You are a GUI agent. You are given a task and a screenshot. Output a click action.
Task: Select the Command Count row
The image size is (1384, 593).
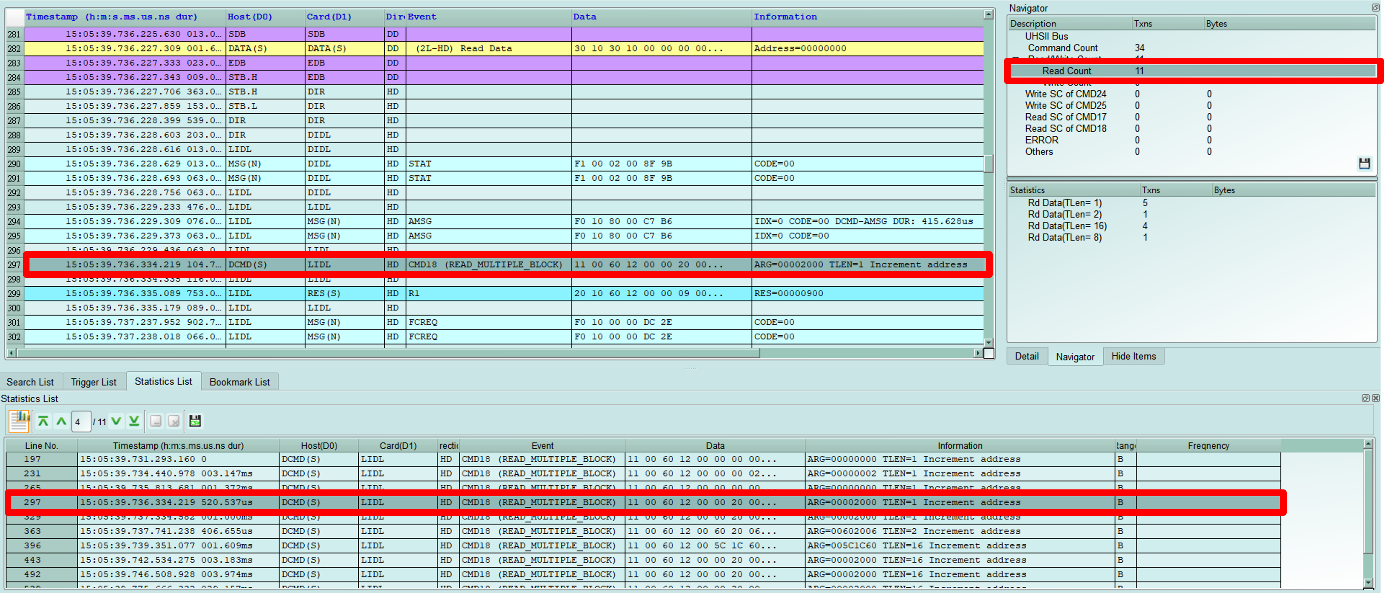[1192, 48]
